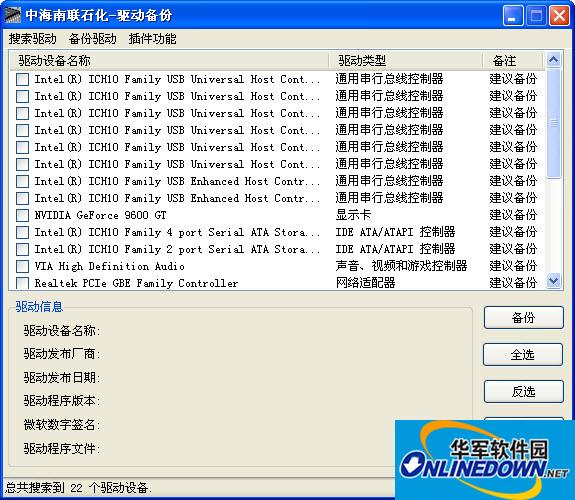Select Intel ICH10 4 port Serial ATA entry
Screen dimensions: 575x500
(x=177, y=232)
